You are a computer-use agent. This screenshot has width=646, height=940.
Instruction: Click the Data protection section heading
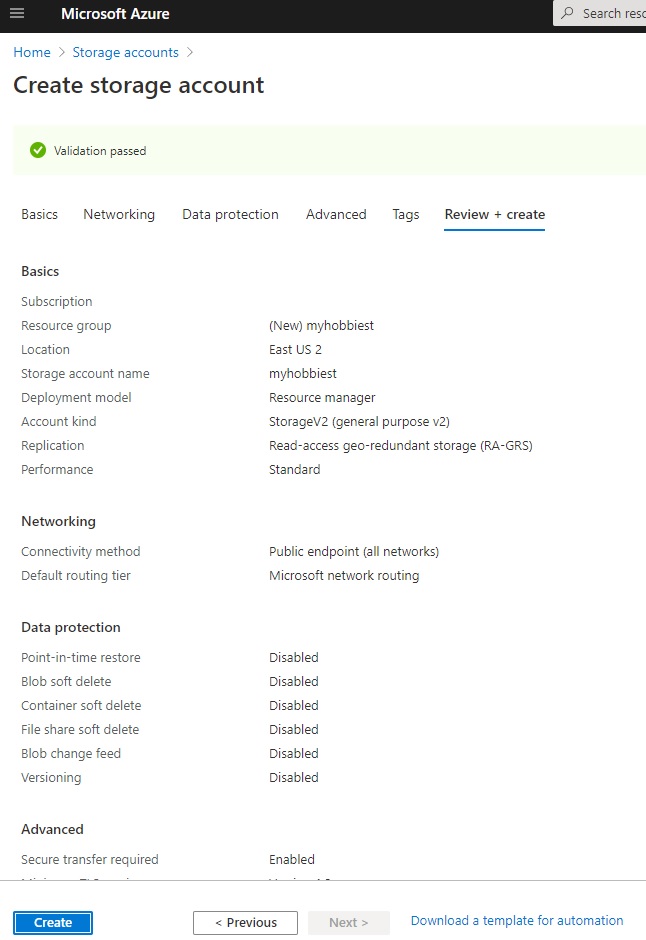coord(71,628)
